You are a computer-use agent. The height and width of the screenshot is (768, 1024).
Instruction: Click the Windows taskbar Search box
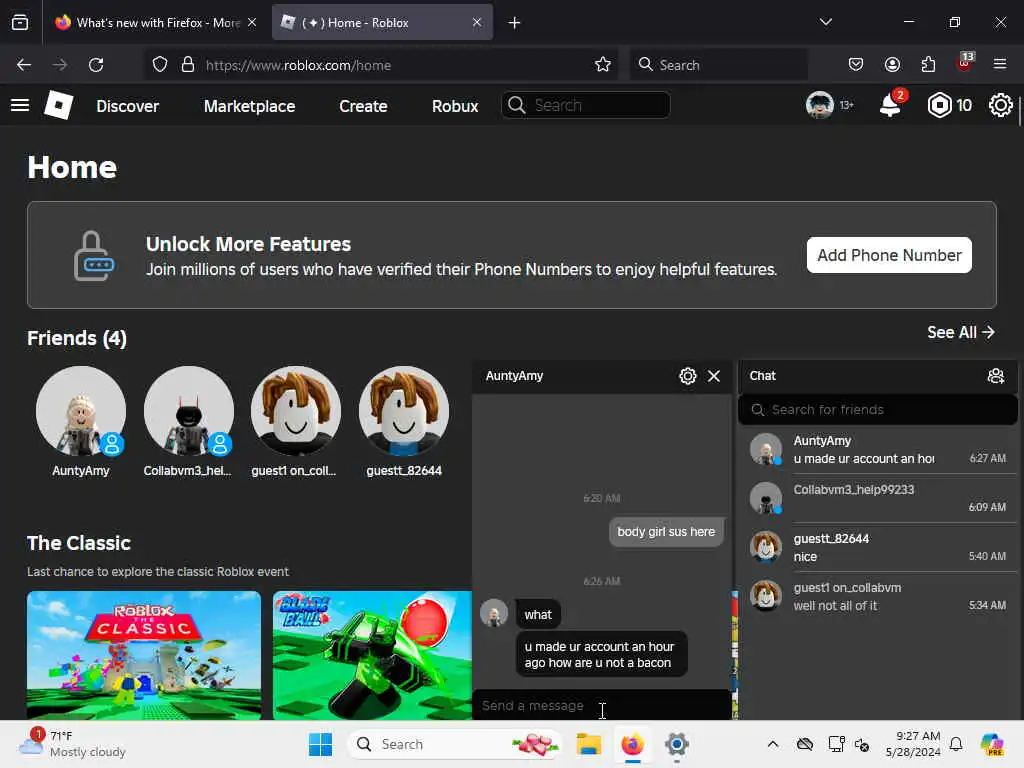[x=454, y=744]
